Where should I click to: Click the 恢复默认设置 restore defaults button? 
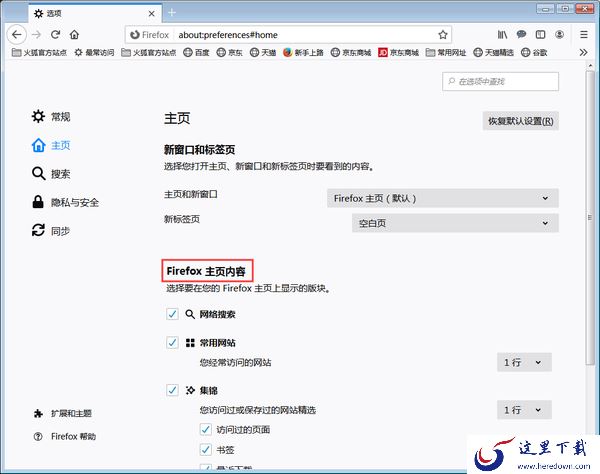520,121
